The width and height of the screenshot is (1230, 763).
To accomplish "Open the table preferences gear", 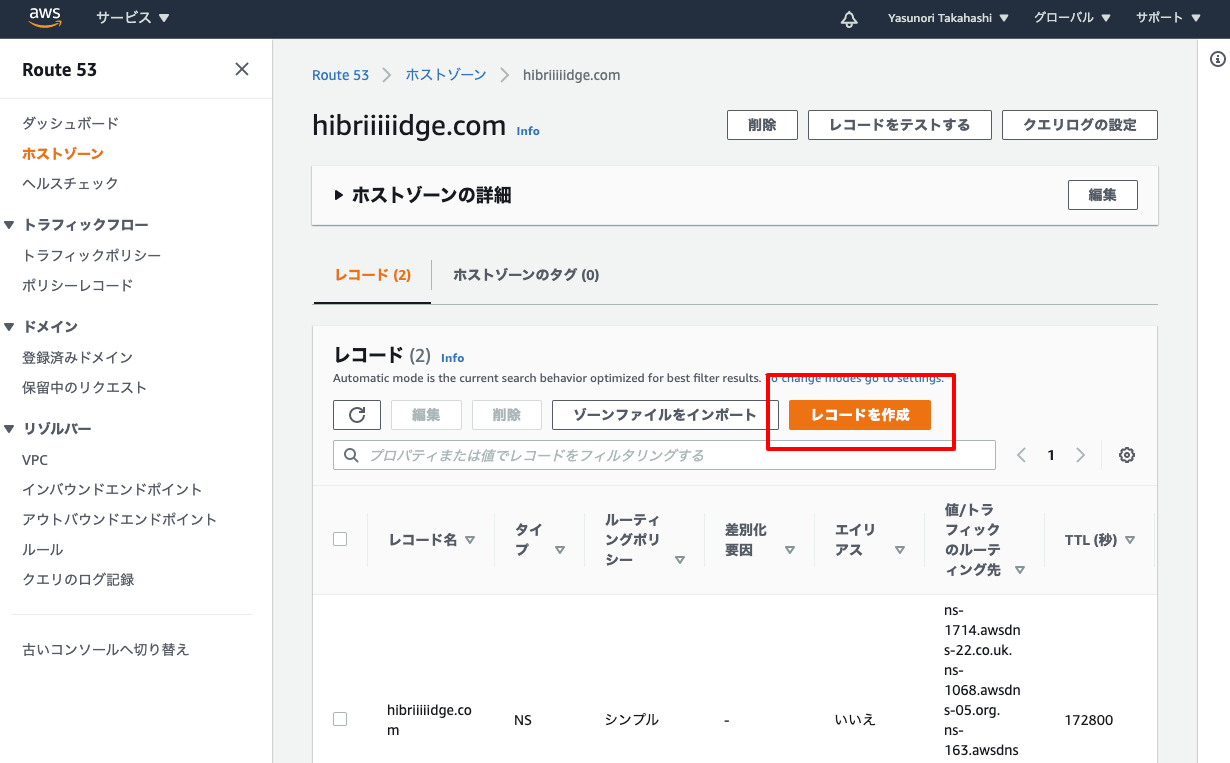I will pos(1126,454).
